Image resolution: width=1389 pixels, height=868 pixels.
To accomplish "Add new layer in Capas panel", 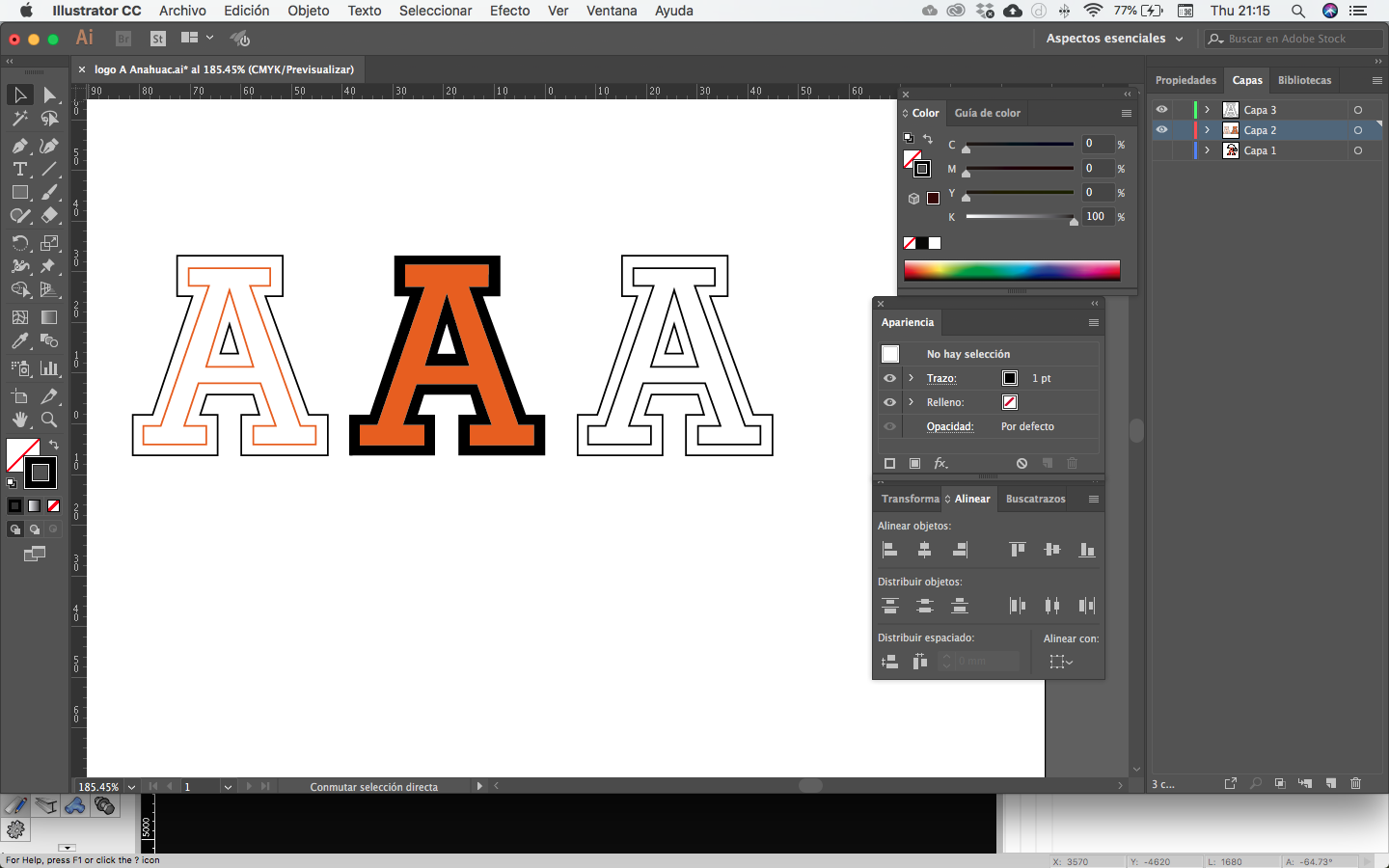I will tap(1331, 783).
